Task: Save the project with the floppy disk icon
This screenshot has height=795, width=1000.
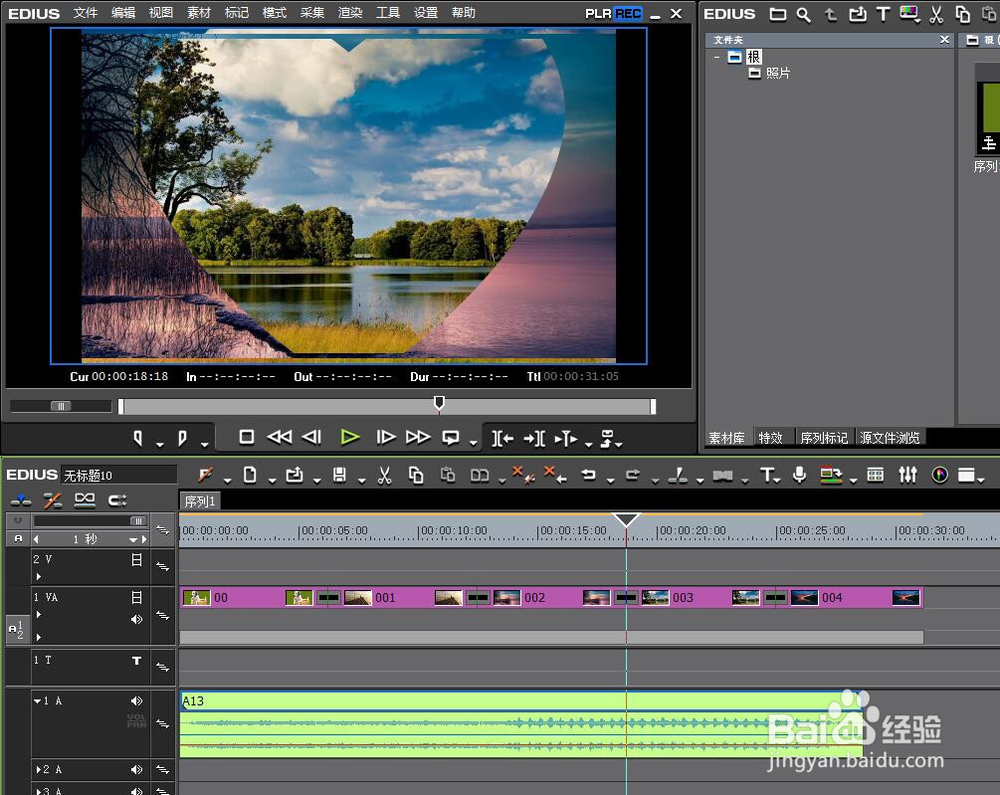Action: pos(339,475)
